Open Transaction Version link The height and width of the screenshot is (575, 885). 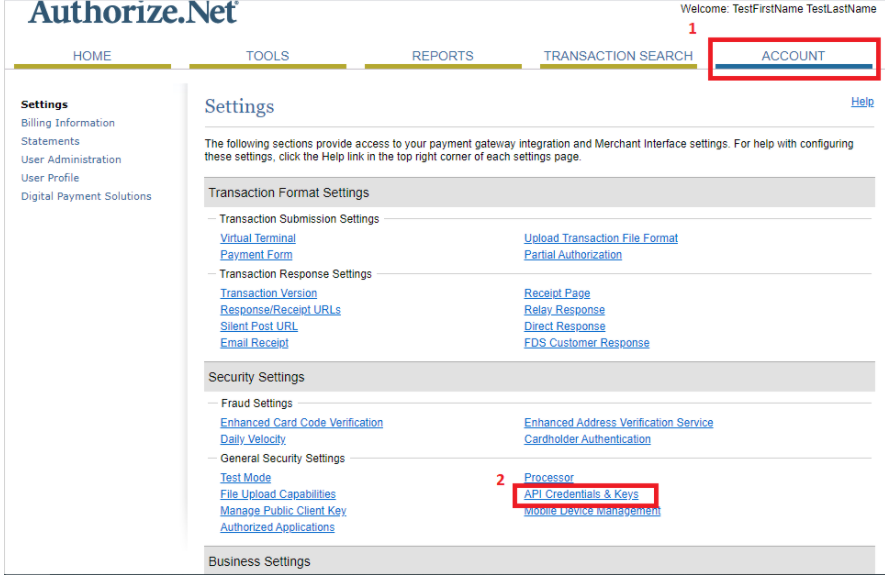coord(269,293)
